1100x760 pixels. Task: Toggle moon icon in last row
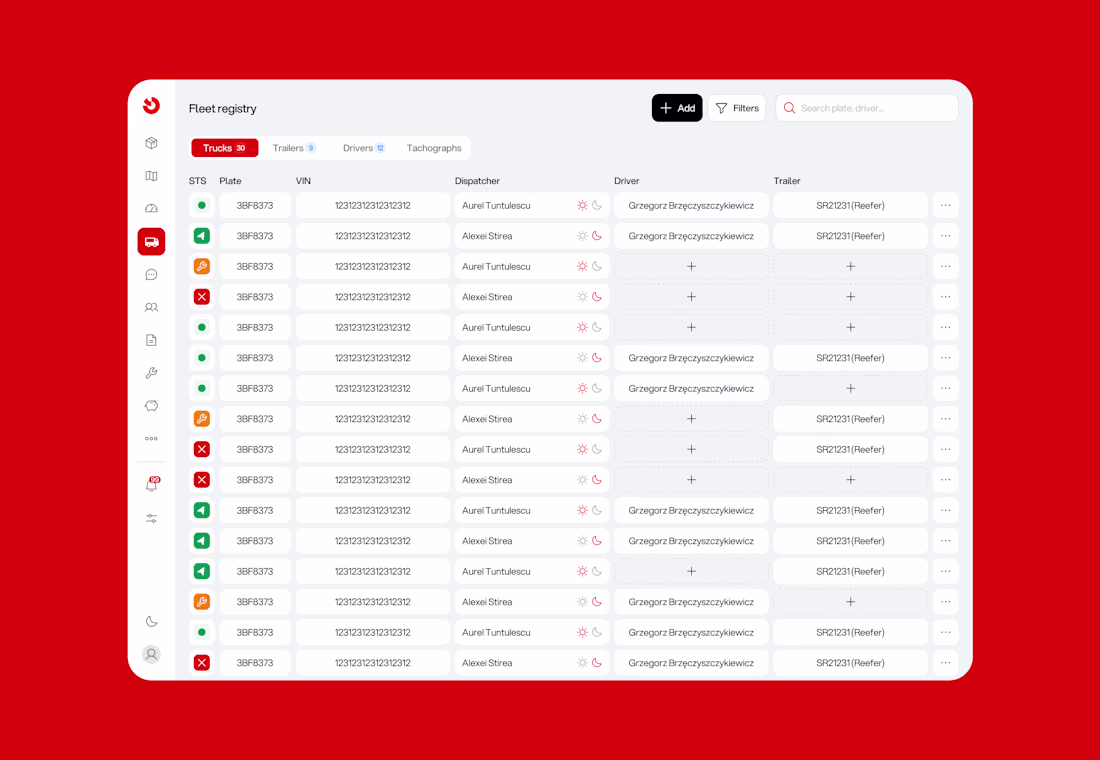[597, 662]
